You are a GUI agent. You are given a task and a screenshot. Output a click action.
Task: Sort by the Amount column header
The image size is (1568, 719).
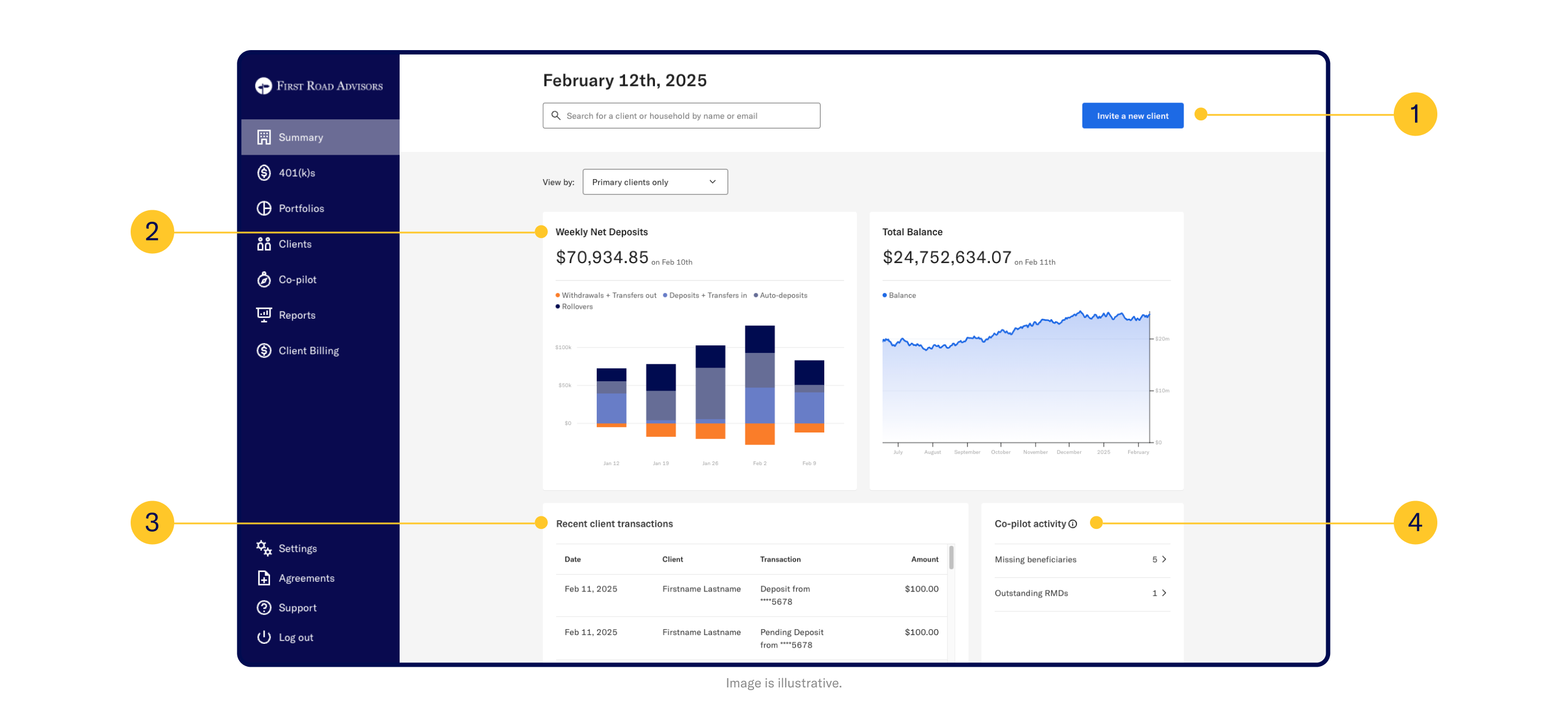(924, 559)
